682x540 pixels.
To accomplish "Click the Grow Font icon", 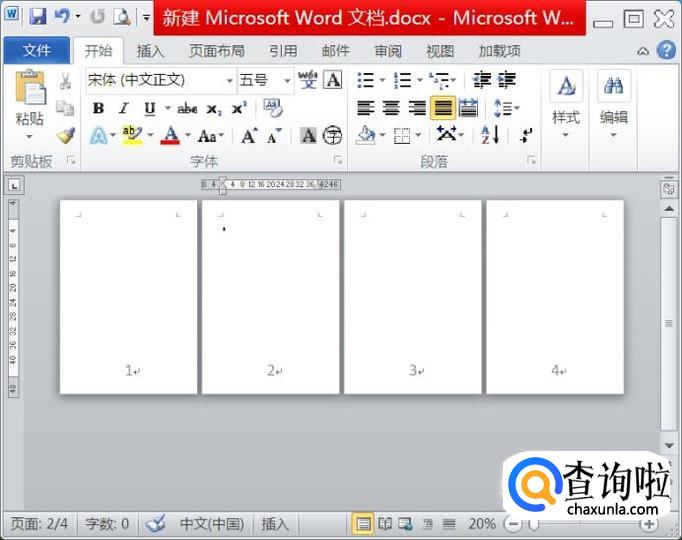I will click(249, 136).
